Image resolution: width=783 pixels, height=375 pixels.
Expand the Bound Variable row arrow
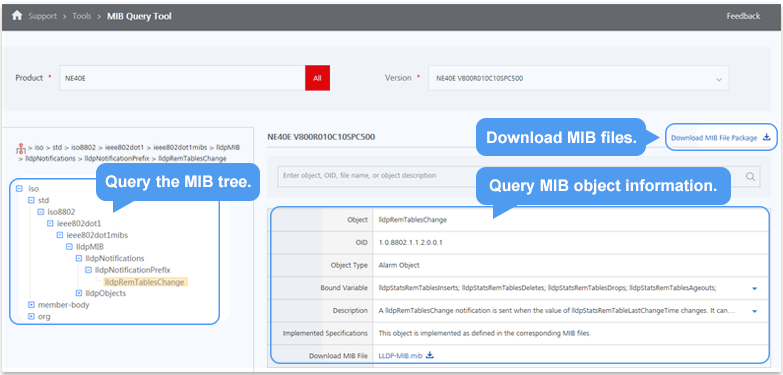[x=755, y=289]
